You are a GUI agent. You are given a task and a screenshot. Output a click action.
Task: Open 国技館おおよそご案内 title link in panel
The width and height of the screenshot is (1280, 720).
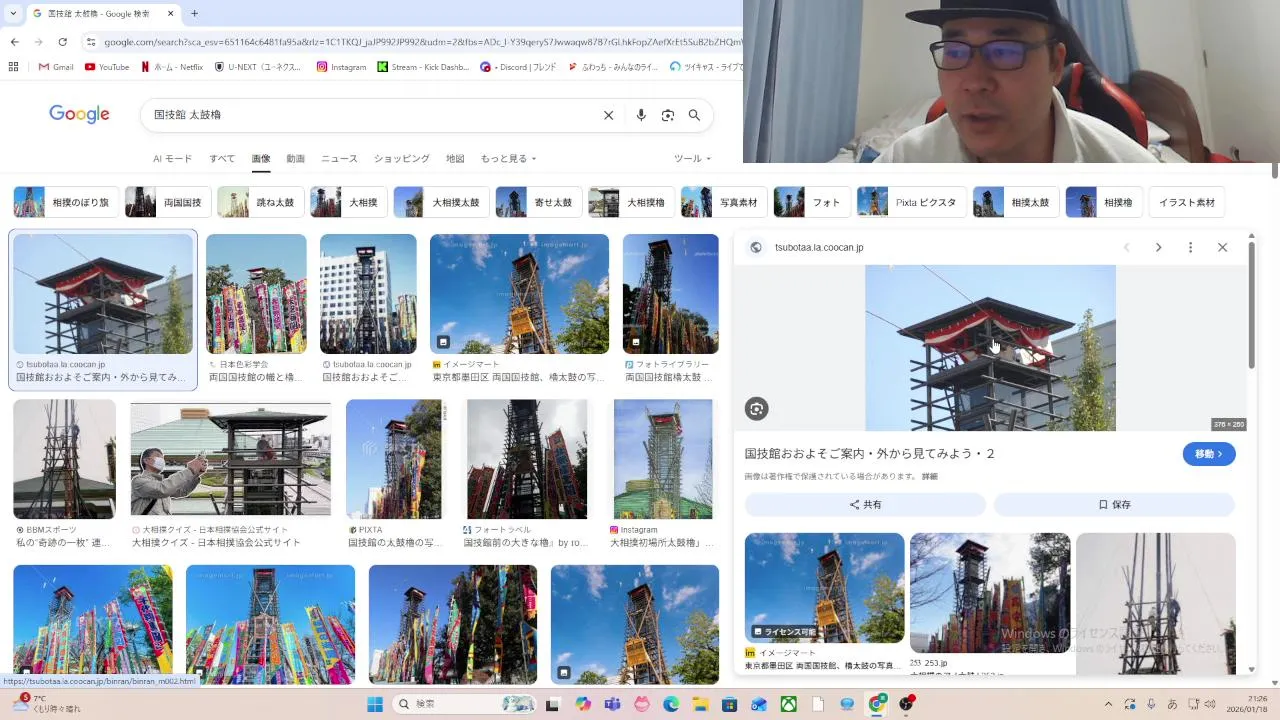pyautogui.click(x=869, y=454)
